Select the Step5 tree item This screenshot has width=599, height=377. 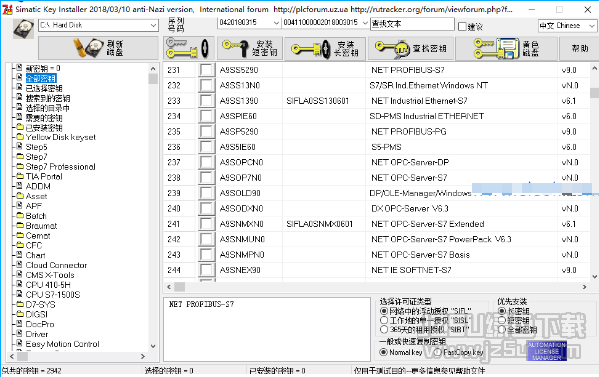36,147
